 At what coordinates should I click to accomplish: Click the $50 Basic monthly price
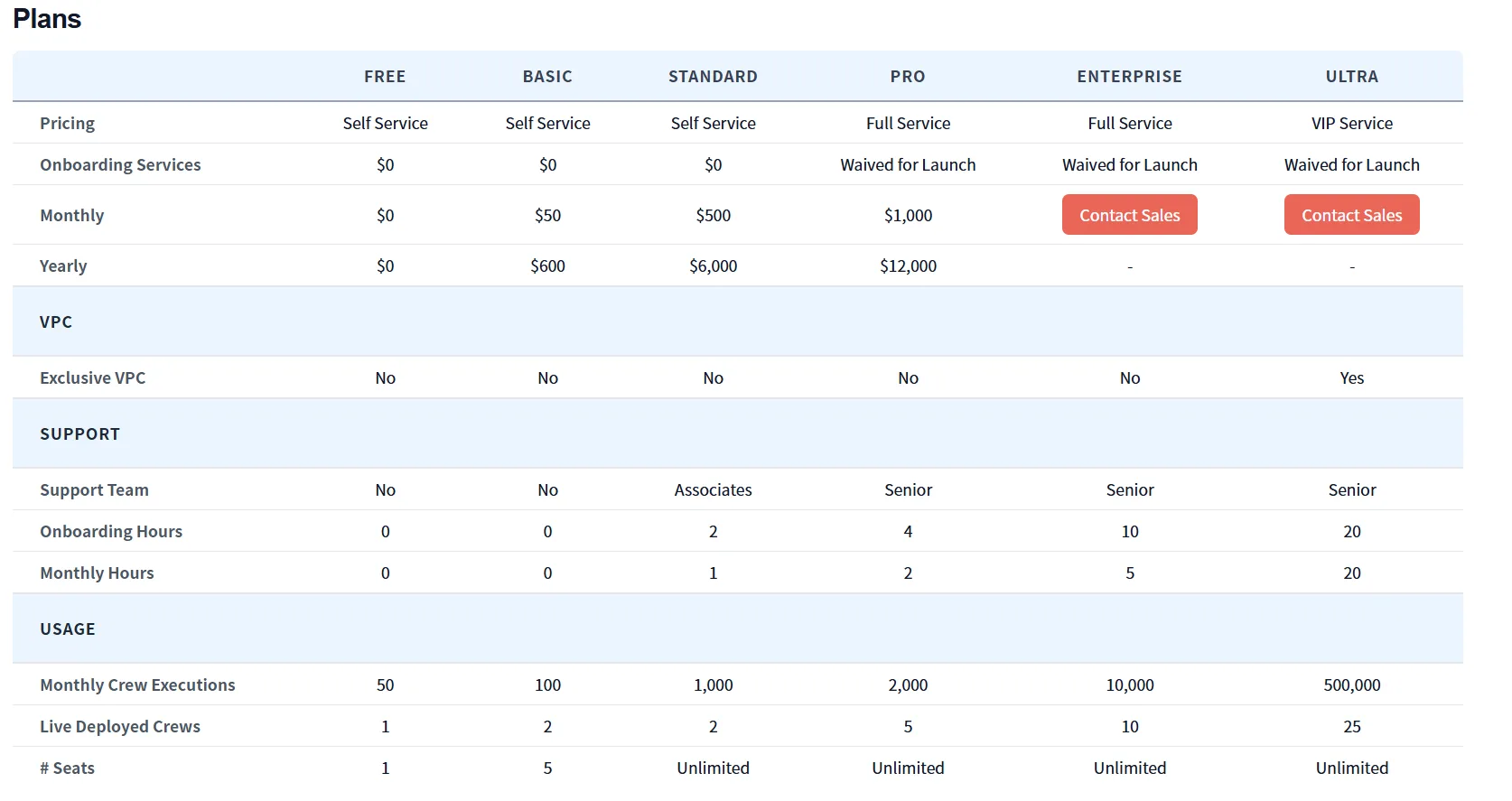pos(547,216)
